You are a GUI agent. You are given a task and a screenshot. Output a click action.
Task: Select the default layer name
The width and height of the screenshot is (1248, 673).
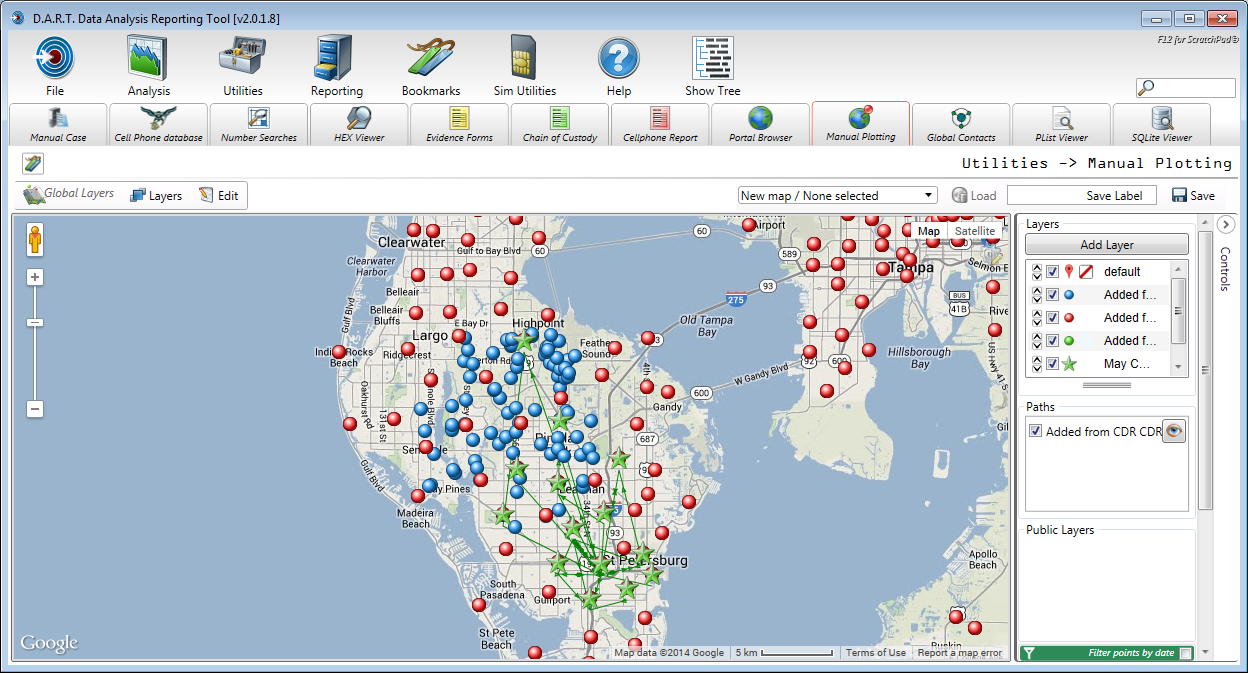pos(1122,271)
